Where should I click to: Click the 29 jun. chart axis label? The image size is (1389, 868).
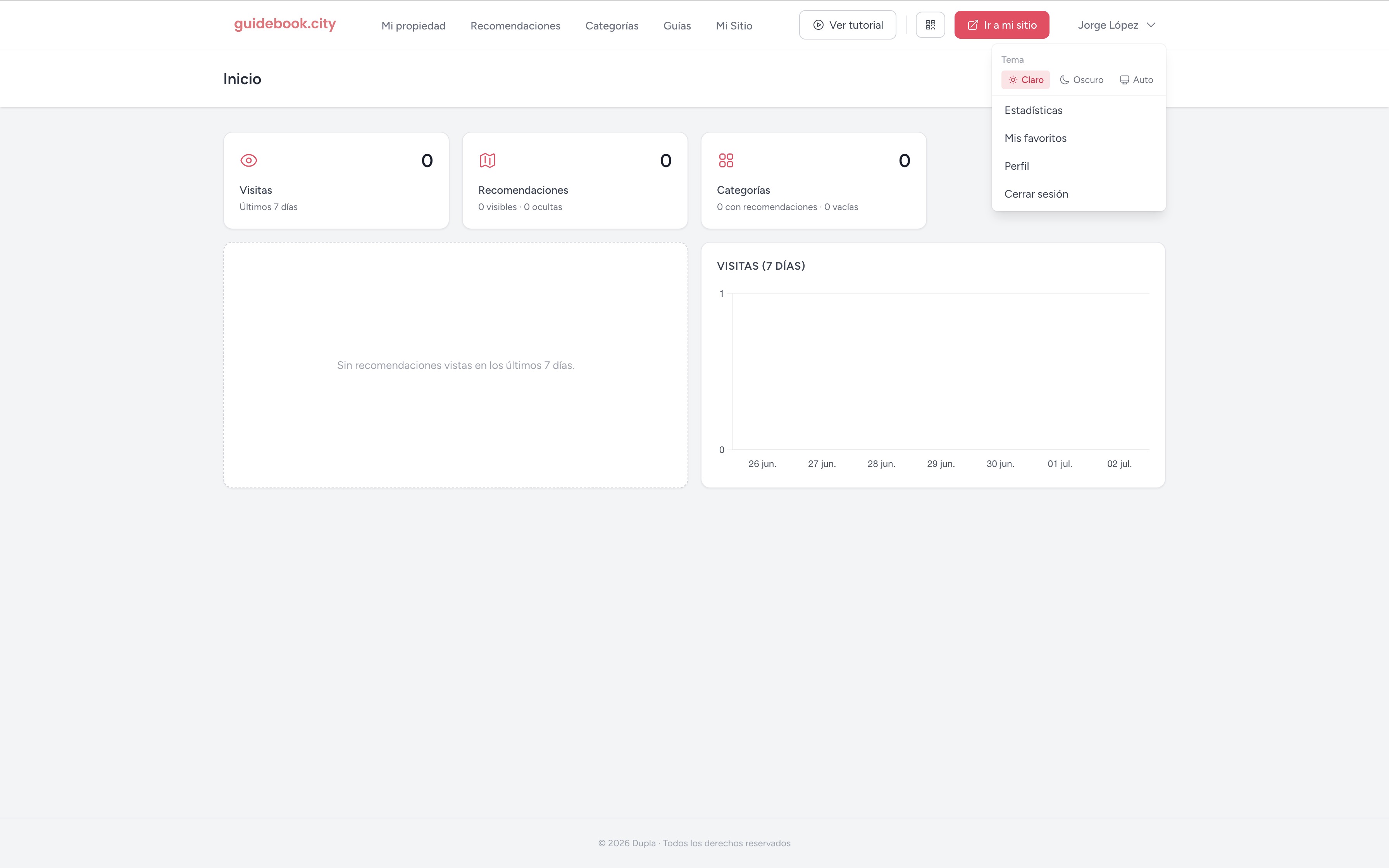coord(941,464)
